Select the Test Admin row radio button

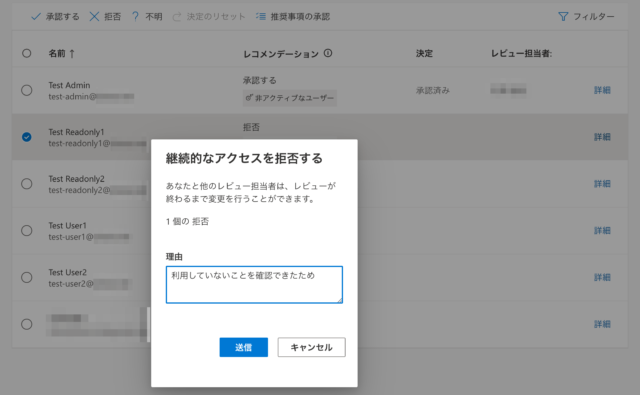(x=27, y=90)
